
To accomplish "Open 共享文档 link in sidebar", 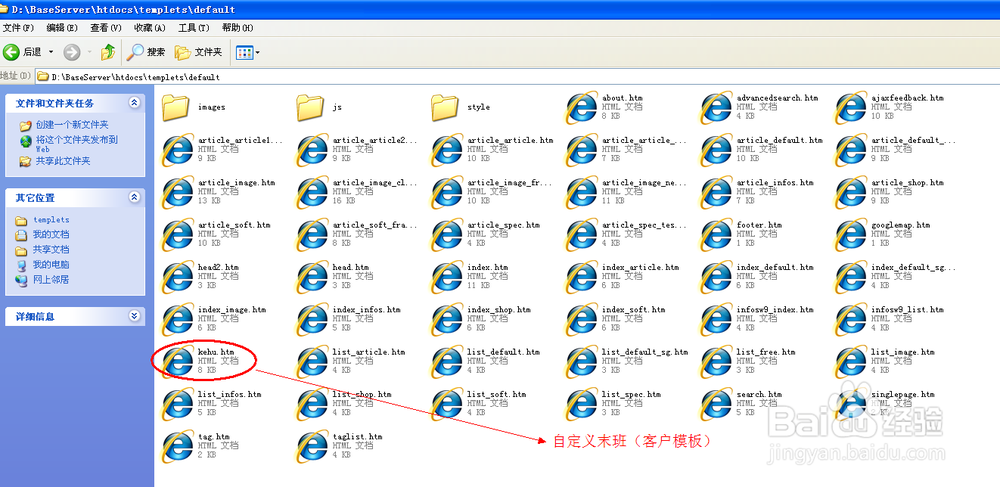I will tap(51, 249).
